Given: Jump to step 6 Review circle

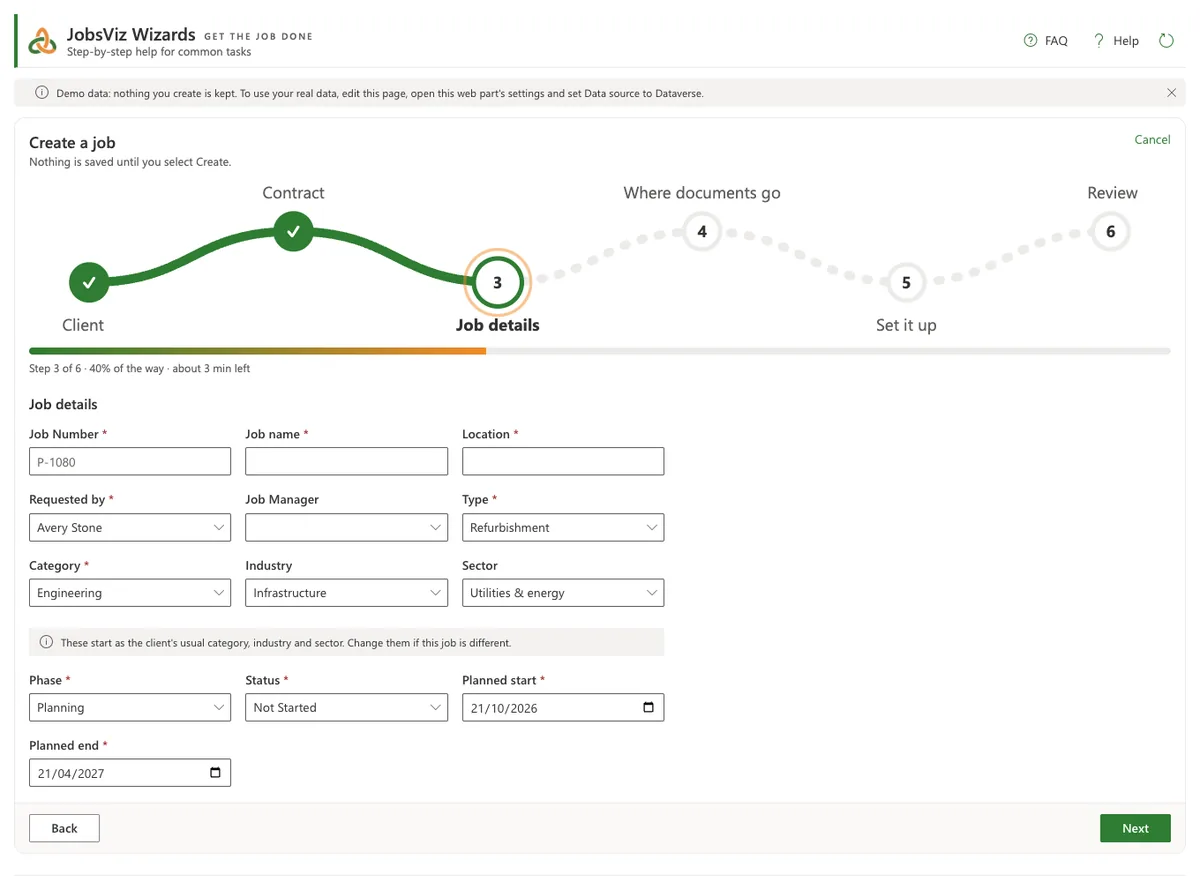Looking at the screenshot, I should (1110, 232).
